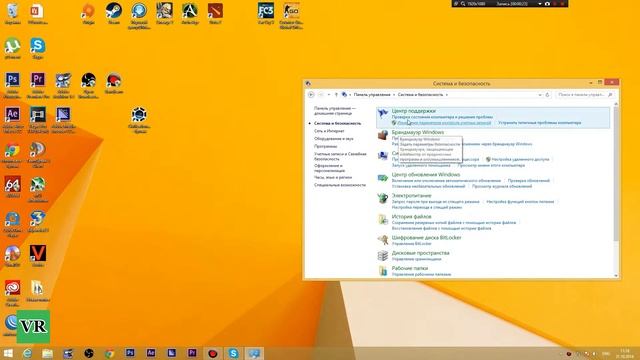Click the Электропитание battery icon
Screen dimensions: 640x360
pyautogui.click(x=382, y=198)
